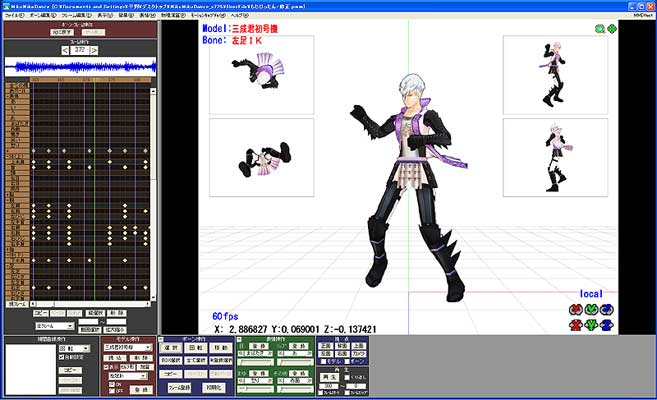Open the 表示(V) menu

point(105,15)
